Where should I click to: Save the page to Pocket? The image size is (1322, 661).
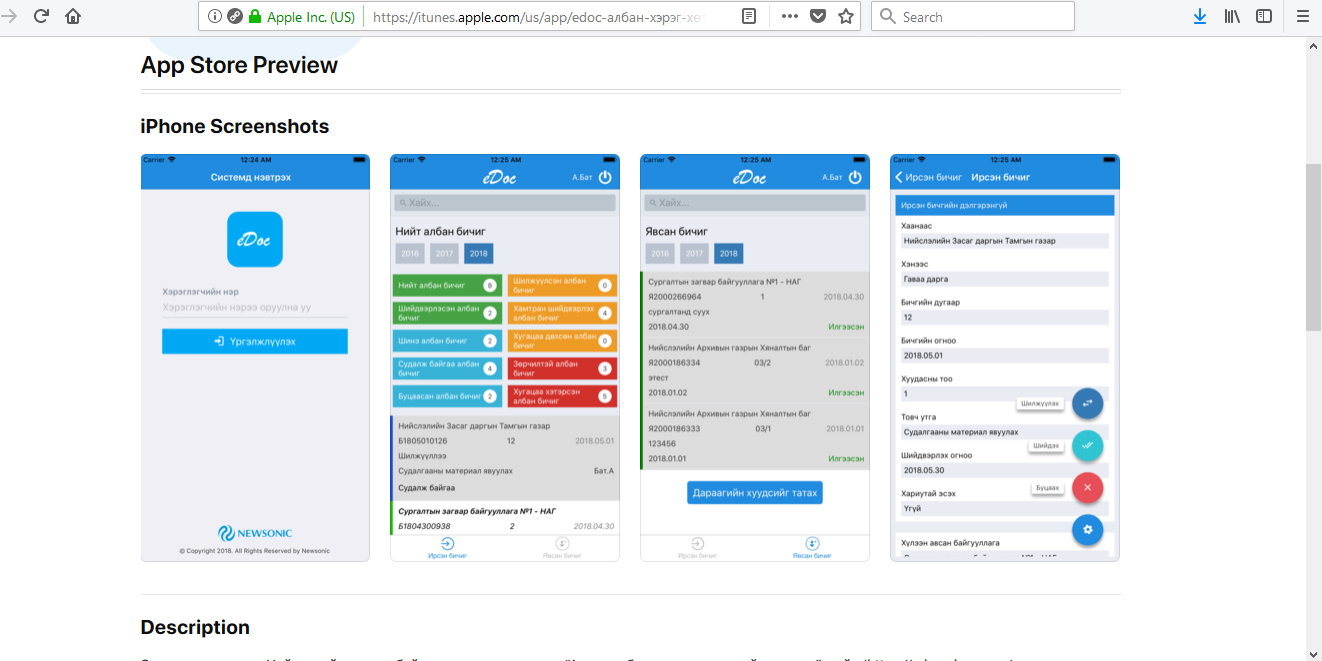(818, 17)
